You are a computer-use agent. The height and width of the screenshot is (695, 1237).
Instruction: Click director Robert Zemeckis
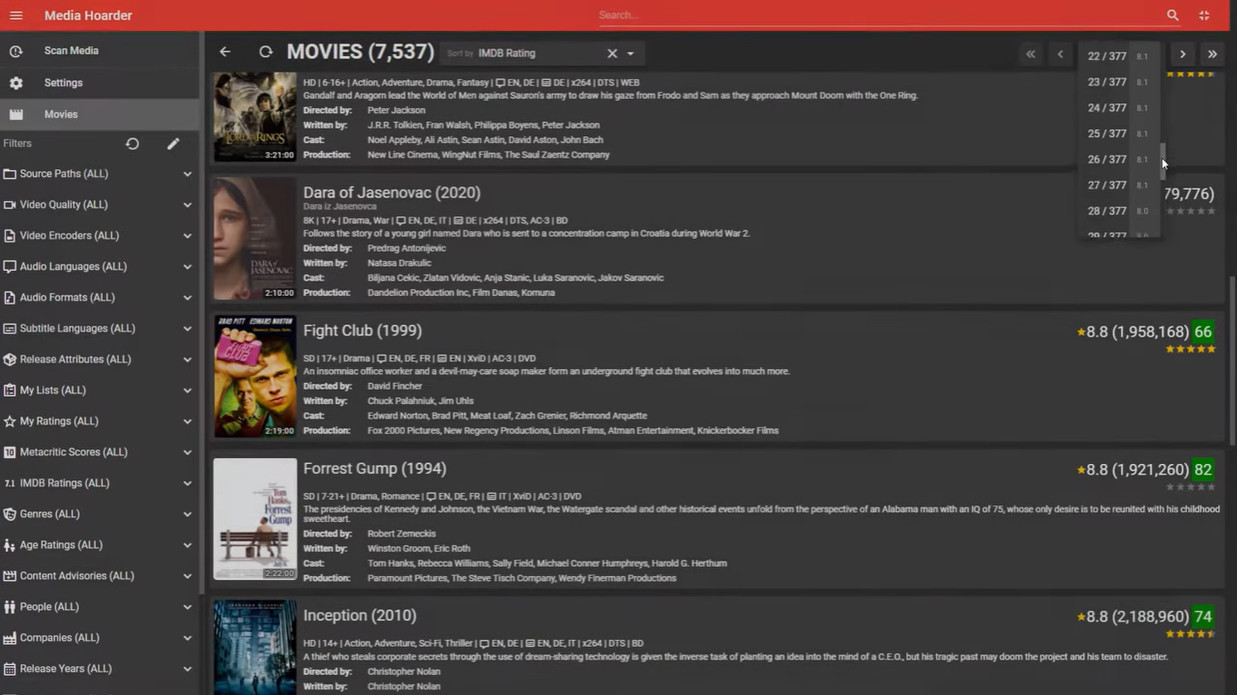click(401, 534)
